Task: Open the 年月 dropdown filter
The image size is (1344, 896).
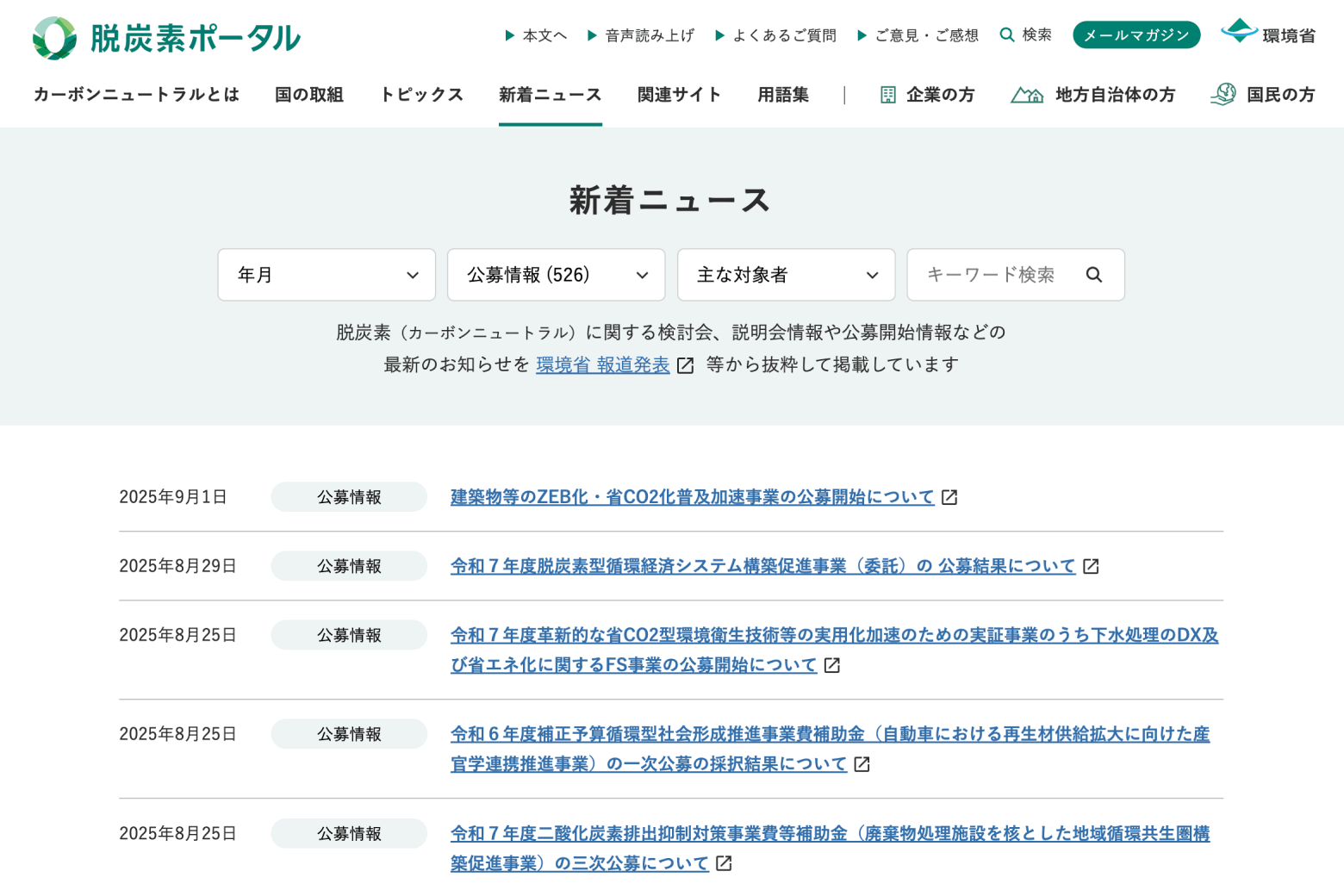Action: coord(327,275)
